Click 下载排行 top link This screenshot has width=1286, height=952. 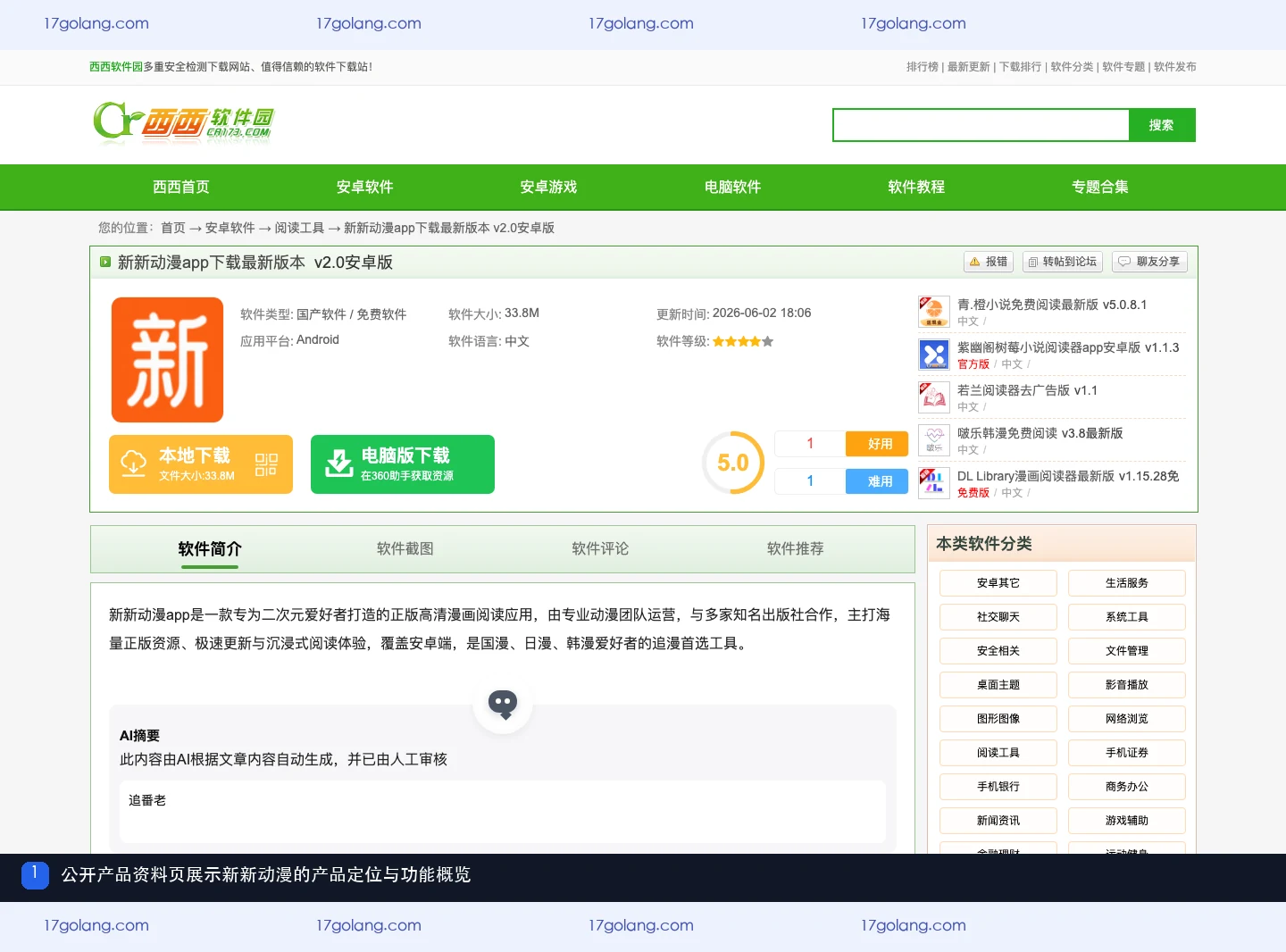tap(1021, 67)
